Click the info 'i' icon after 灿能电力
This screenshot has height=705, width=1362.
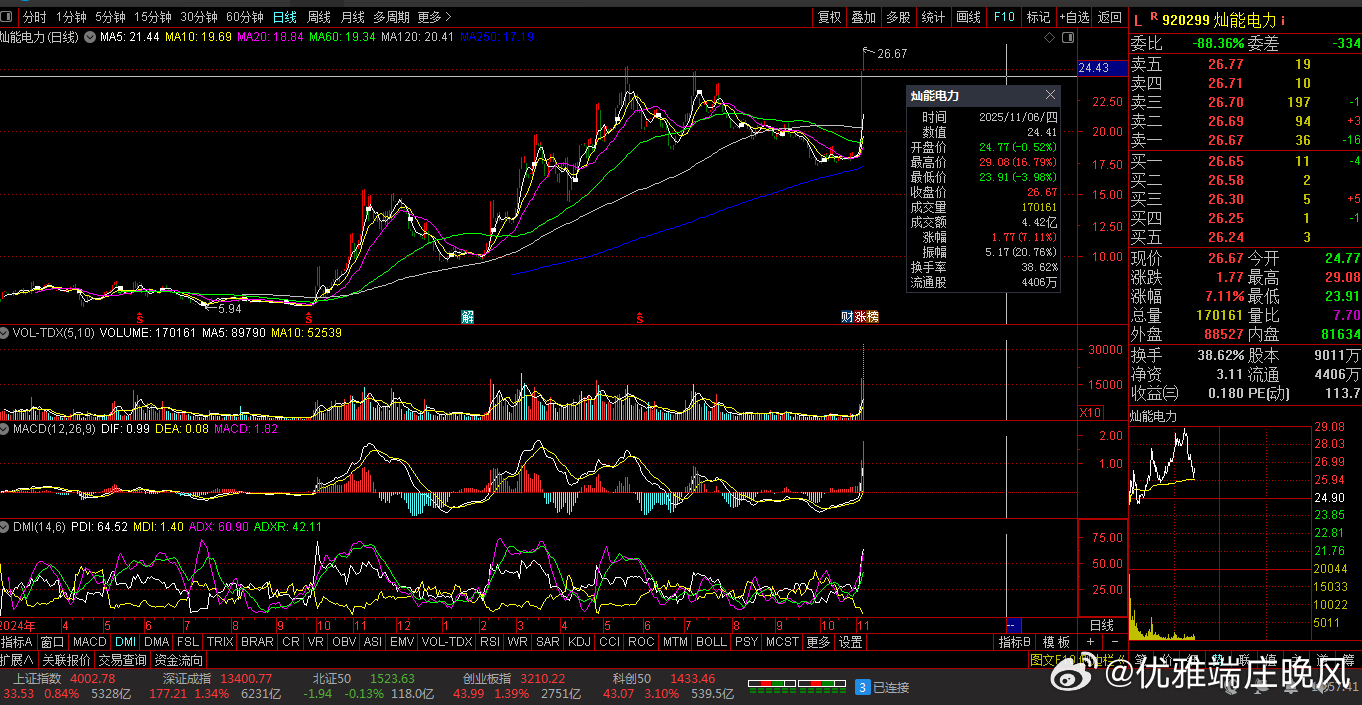point(1283,19)
